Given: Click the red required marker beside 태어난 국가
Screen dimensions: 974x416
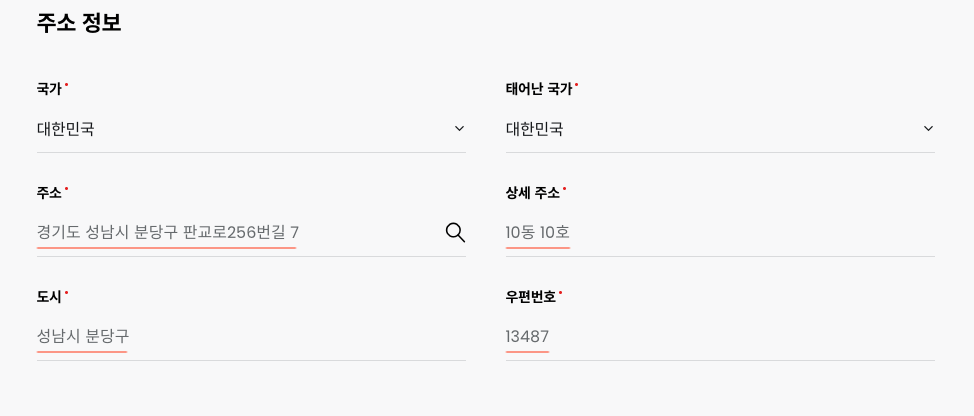Looking at the screenshot, I should [576, 84].
